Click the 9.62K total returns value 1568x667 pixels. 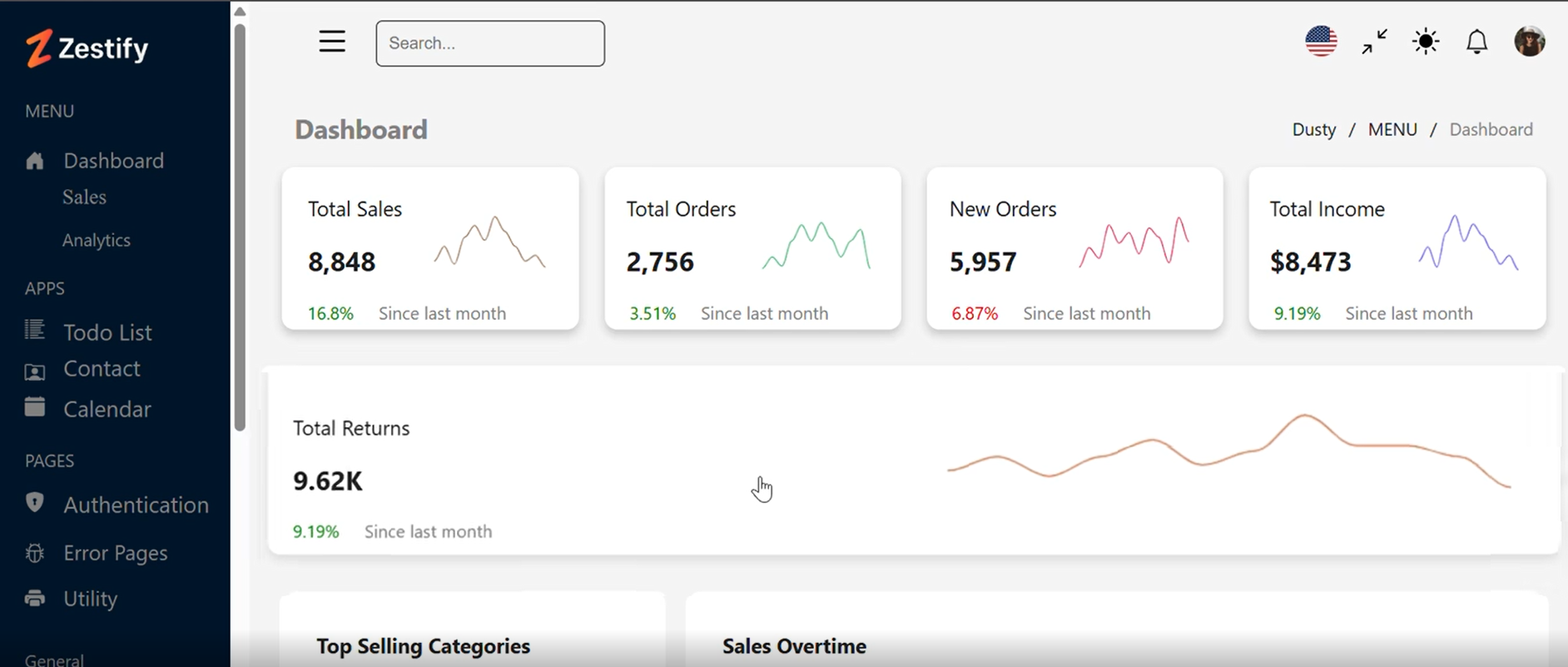tap(328, 481)
